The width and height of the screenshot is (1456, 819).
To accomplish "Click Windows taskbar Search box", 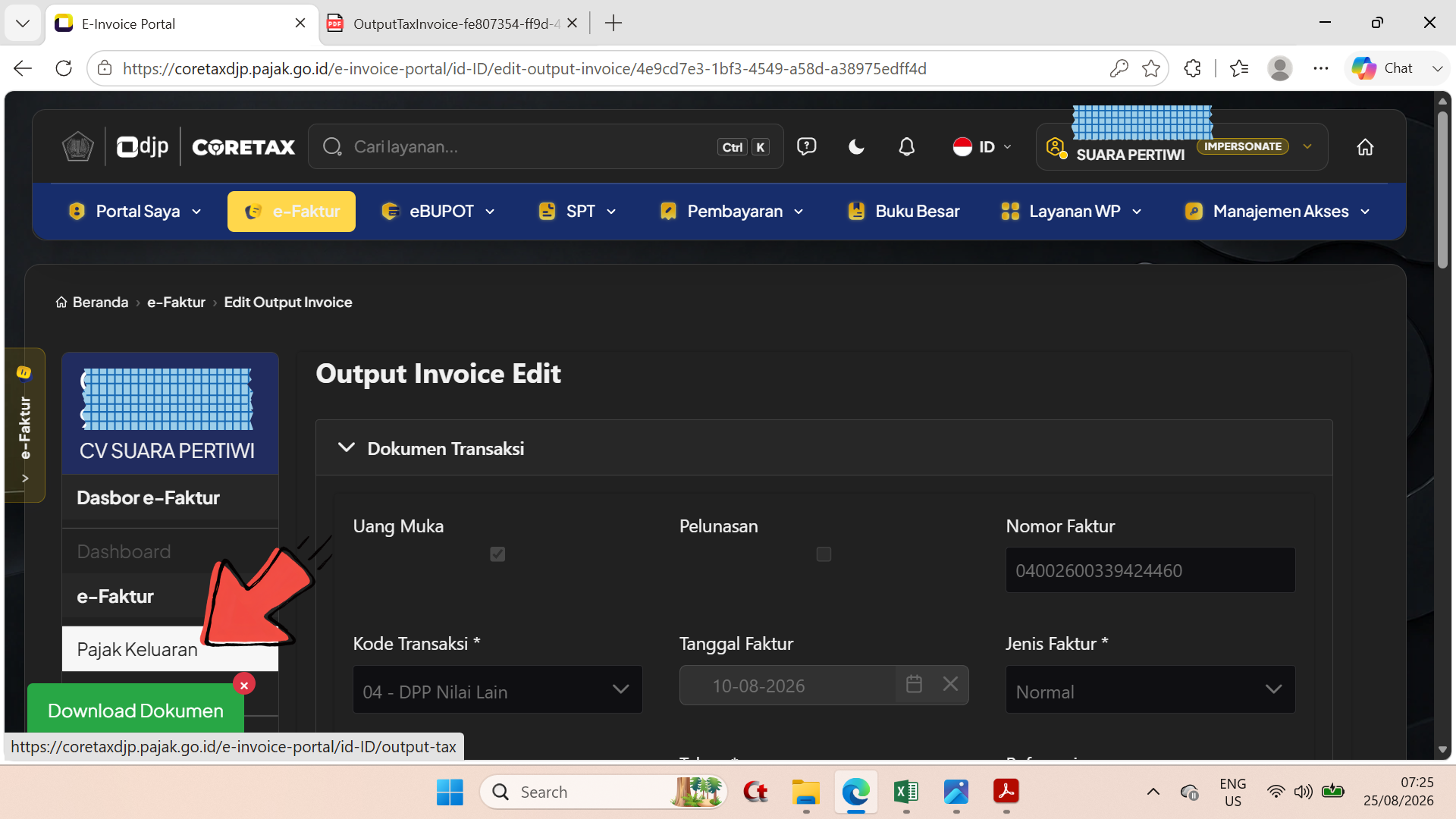I will coord(603,792).
